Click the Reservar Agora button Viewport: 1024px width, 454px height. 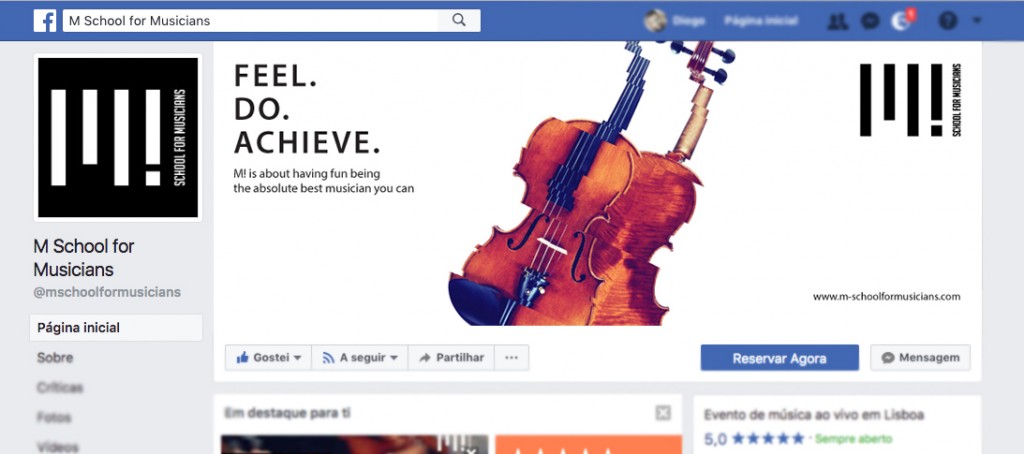click(x=780, y=358)
